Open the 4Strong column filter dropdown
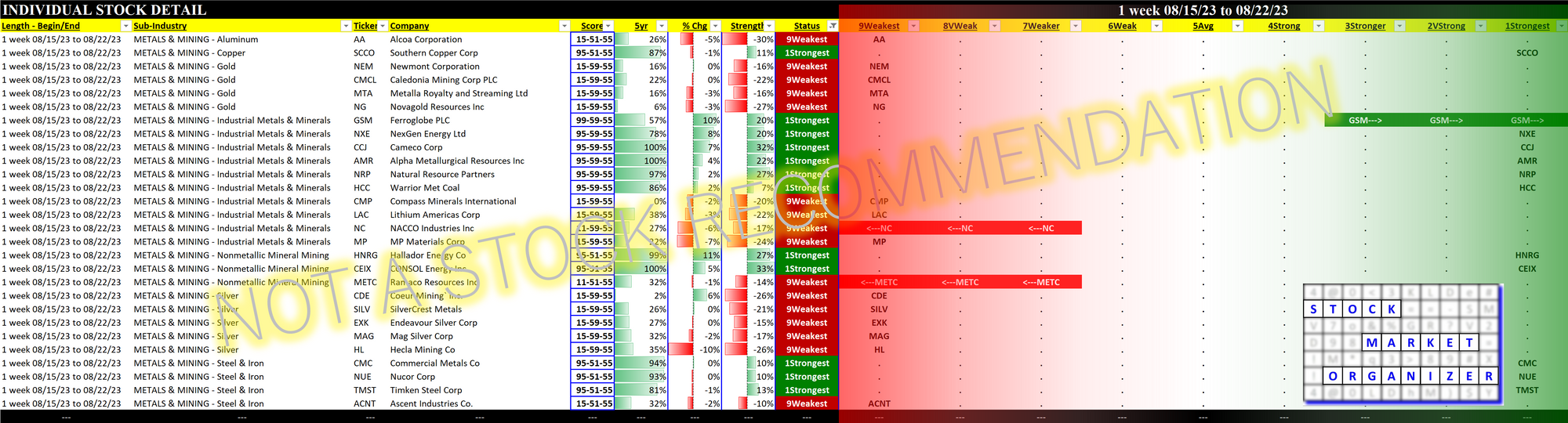Image resolution: width=1568 pixels, height=423 pixels. (1319, 26)
